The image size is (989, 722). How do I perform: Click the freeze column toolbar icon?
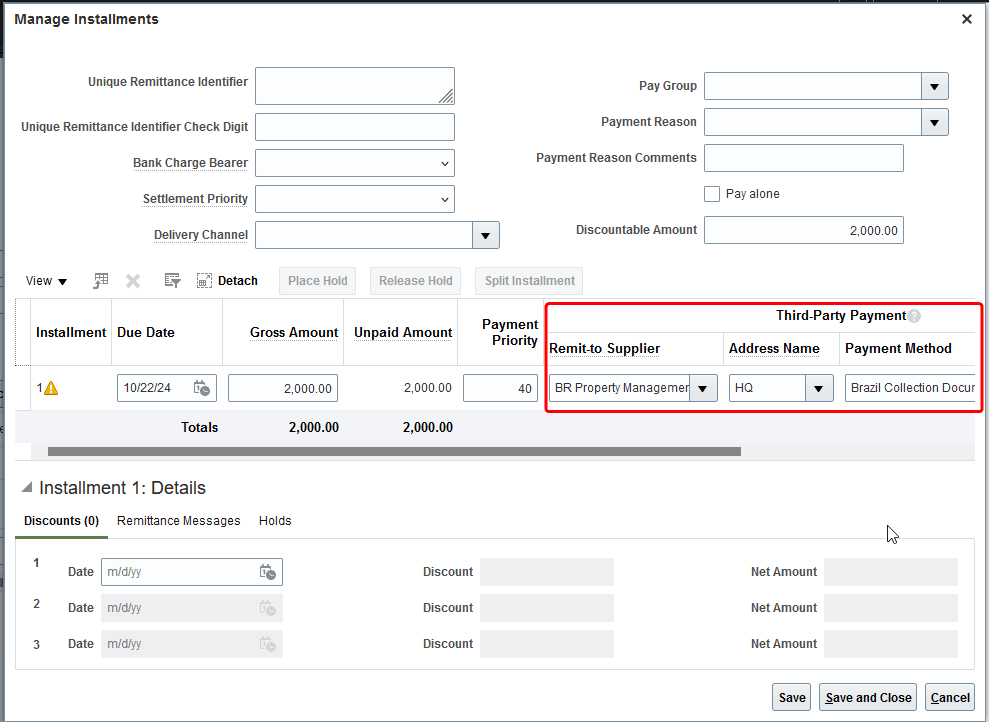point(101,281)
